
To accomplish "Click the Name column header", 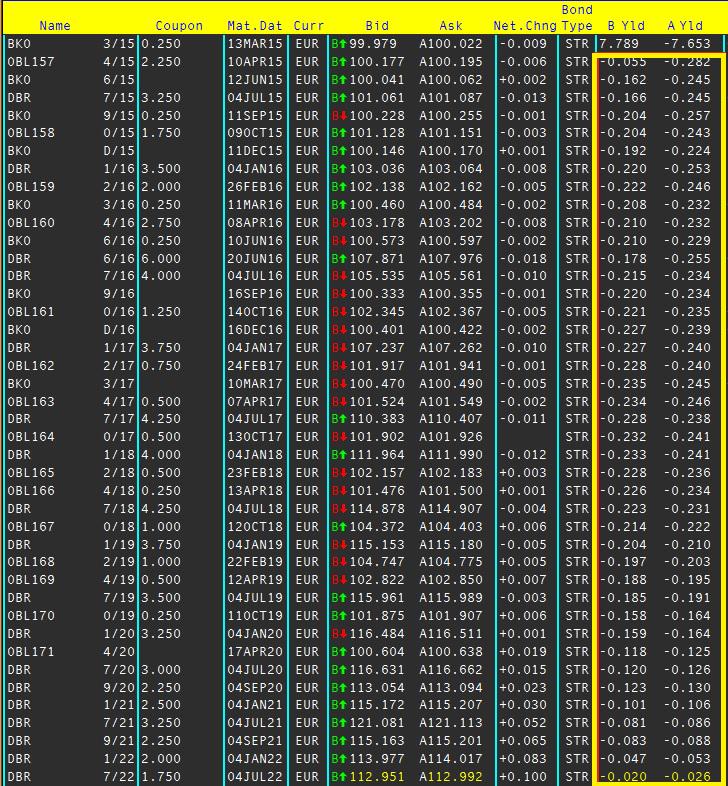I will coord(55,26).
